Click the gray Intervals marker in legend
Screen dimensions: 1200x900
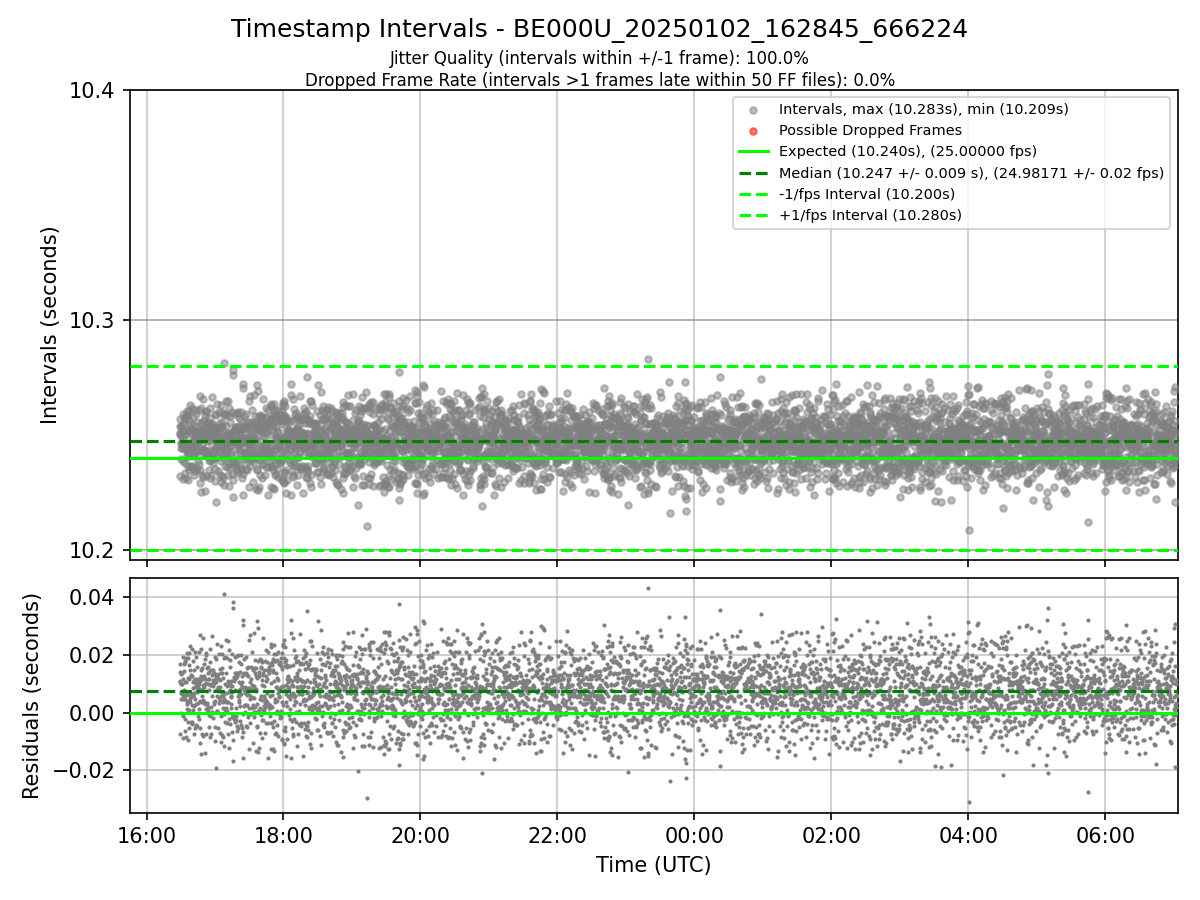(x=754, y=110)
